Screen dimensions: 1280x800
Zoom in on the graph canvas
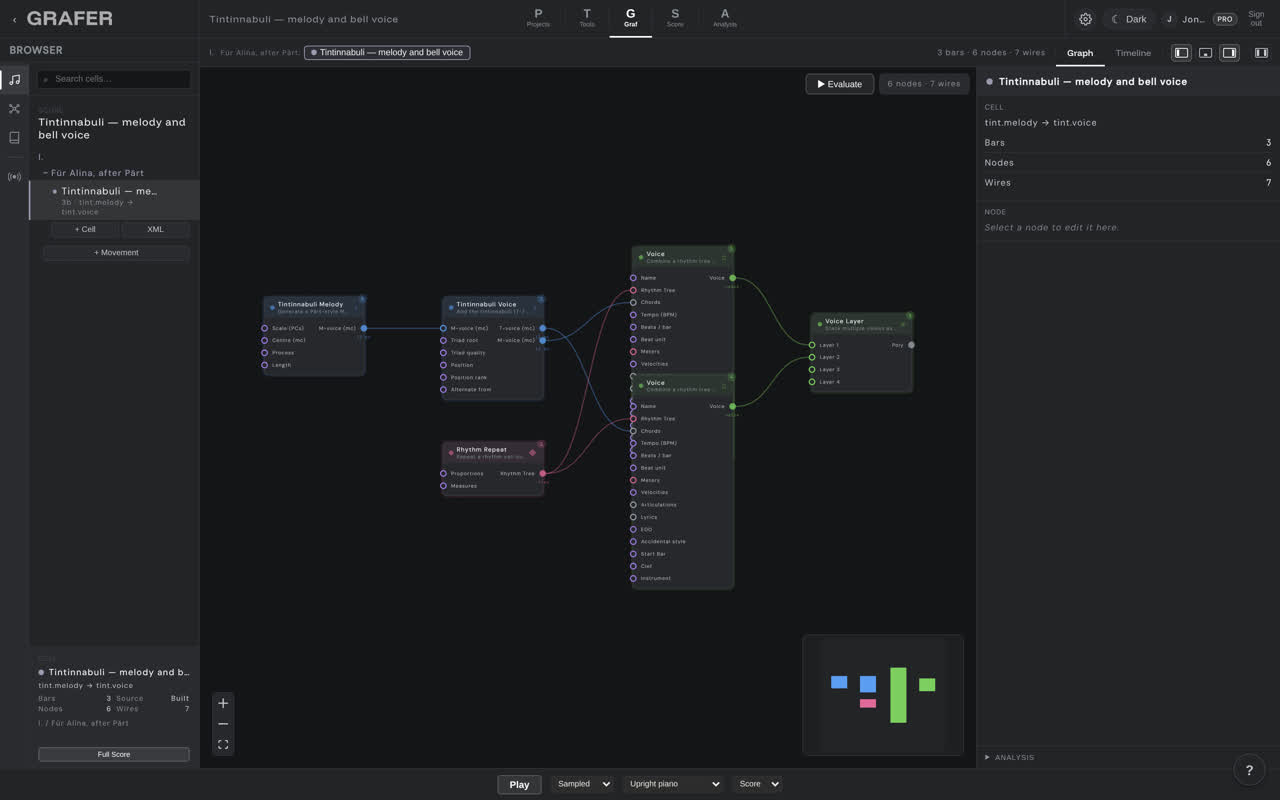coord(223,703)
